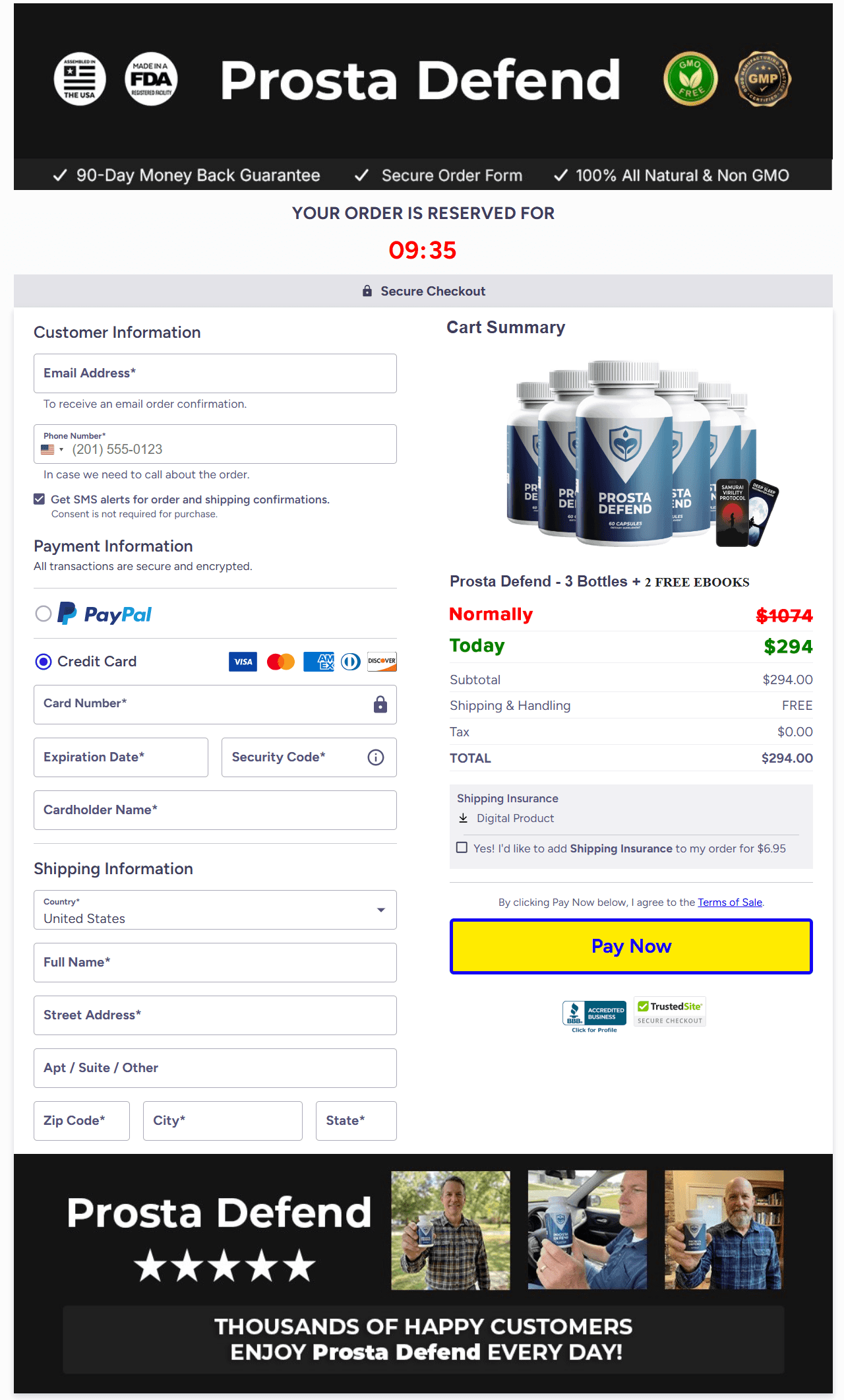Image resolution: width=844 pixels, height=1400 pixels.
Task: Open the Terms of Sale link
Action: pos(730,903)
